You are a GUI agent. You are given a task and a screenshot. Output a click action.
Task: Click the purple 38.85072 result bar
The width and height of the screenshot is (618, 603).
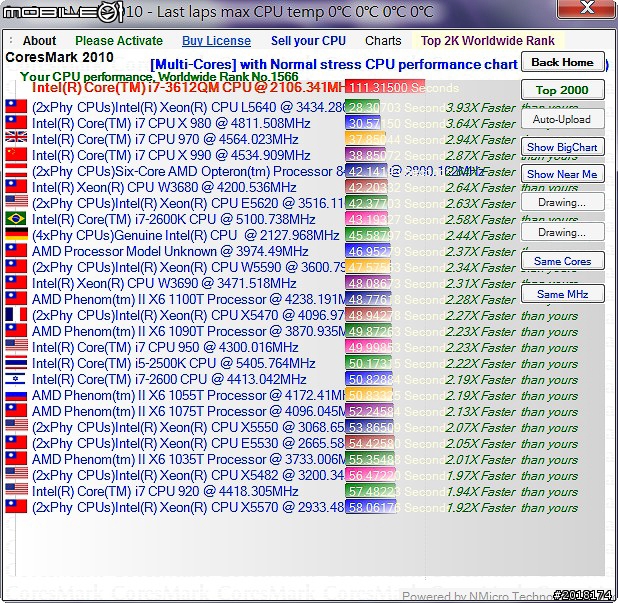click(x=365, y=155)
